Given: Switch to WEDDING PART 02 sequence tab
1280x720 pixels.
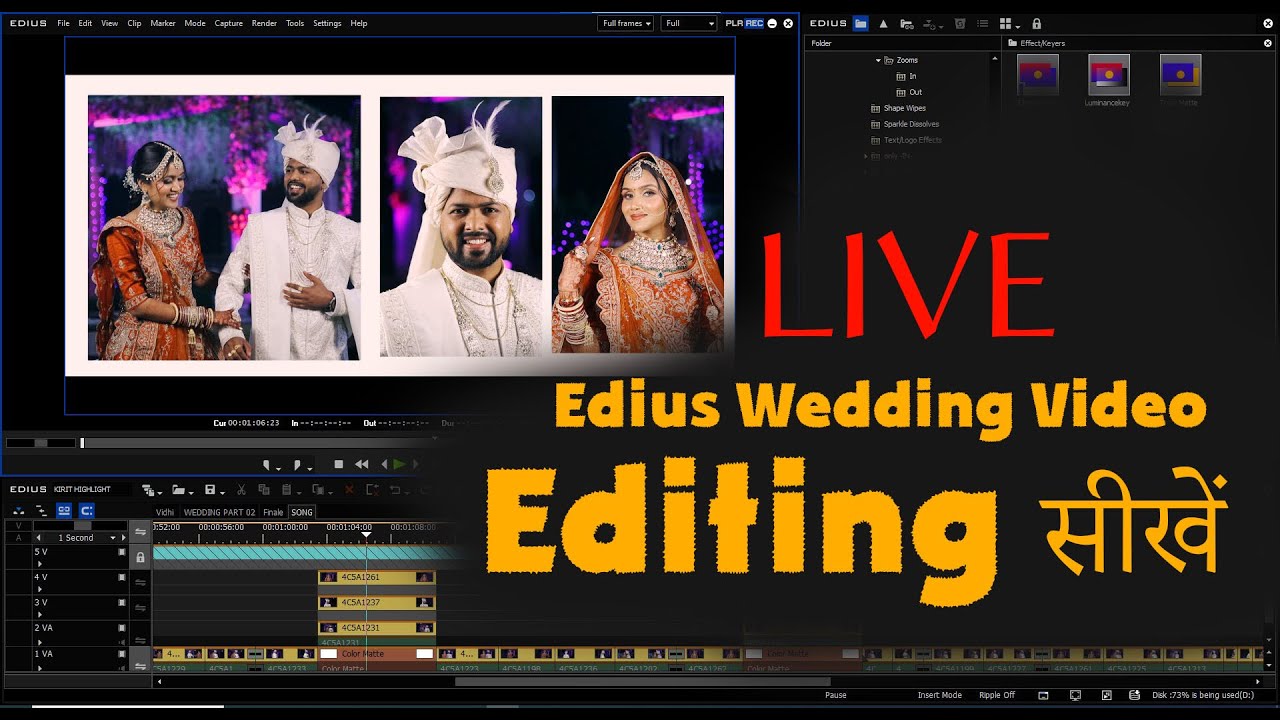Looking at the screenshot, I should coord(219,512).
